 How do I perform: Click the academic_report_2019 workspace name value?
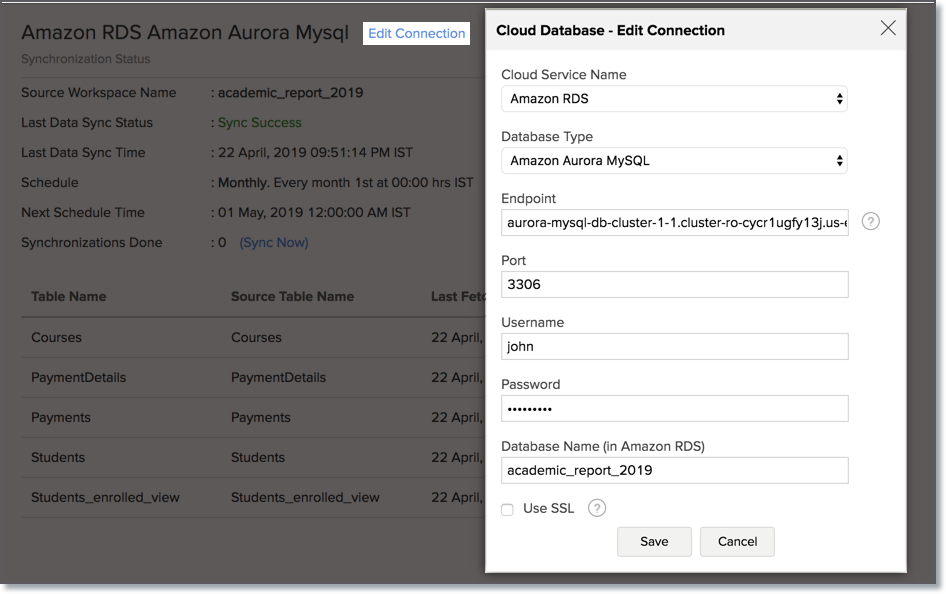(290, 93)
